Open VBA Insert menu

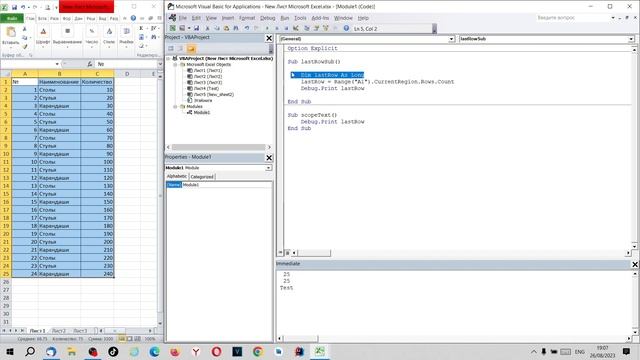pos(228,18)
